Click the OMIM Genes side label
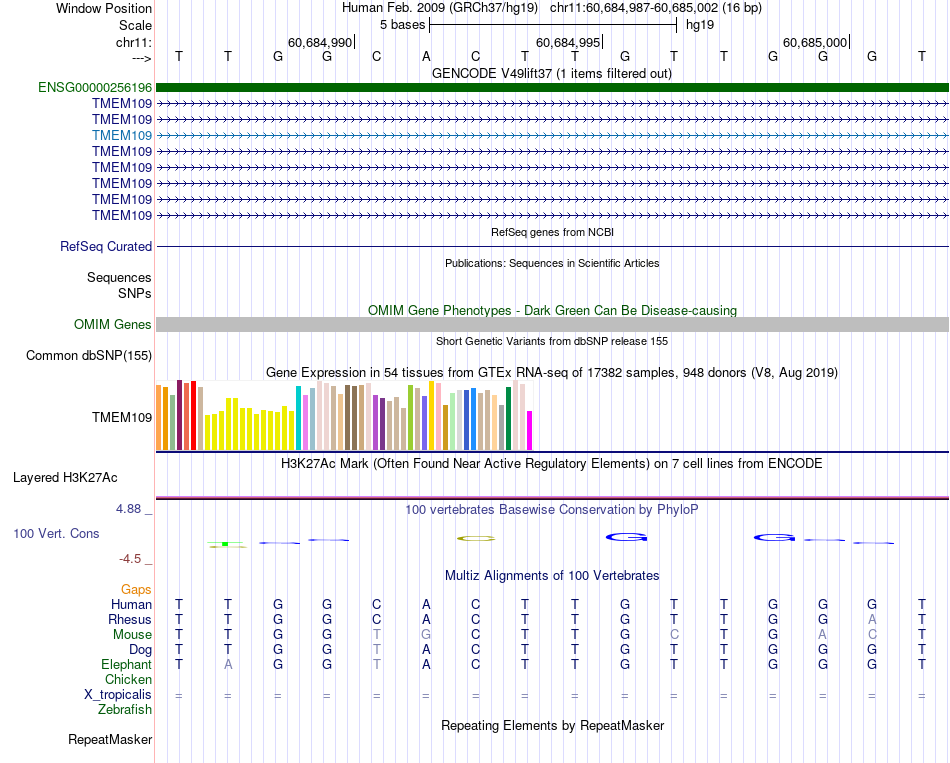The width and height of the screenshot is (950, 763). tap(113, 325)
